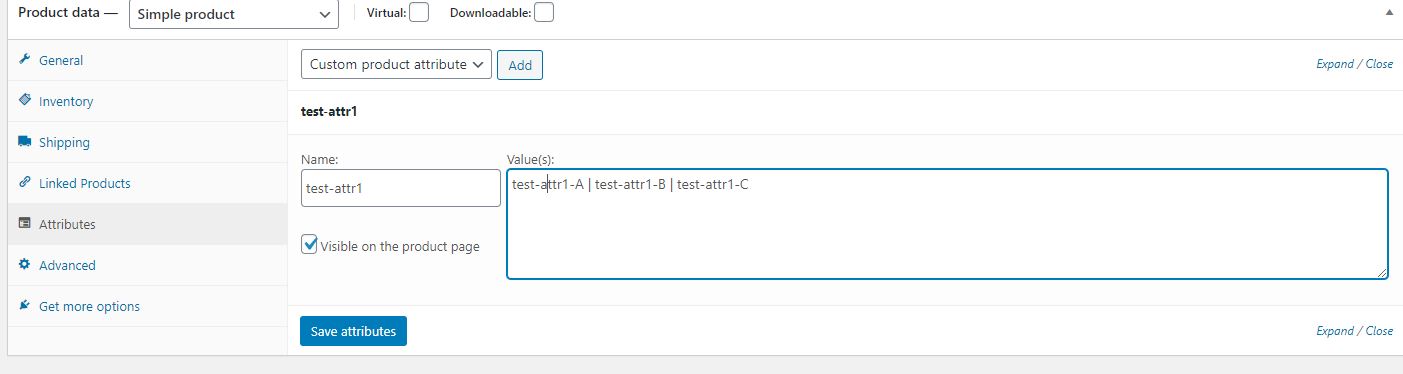Click the General wrench icon
The width and height of the screenshot is (1403, 374).
24,60
